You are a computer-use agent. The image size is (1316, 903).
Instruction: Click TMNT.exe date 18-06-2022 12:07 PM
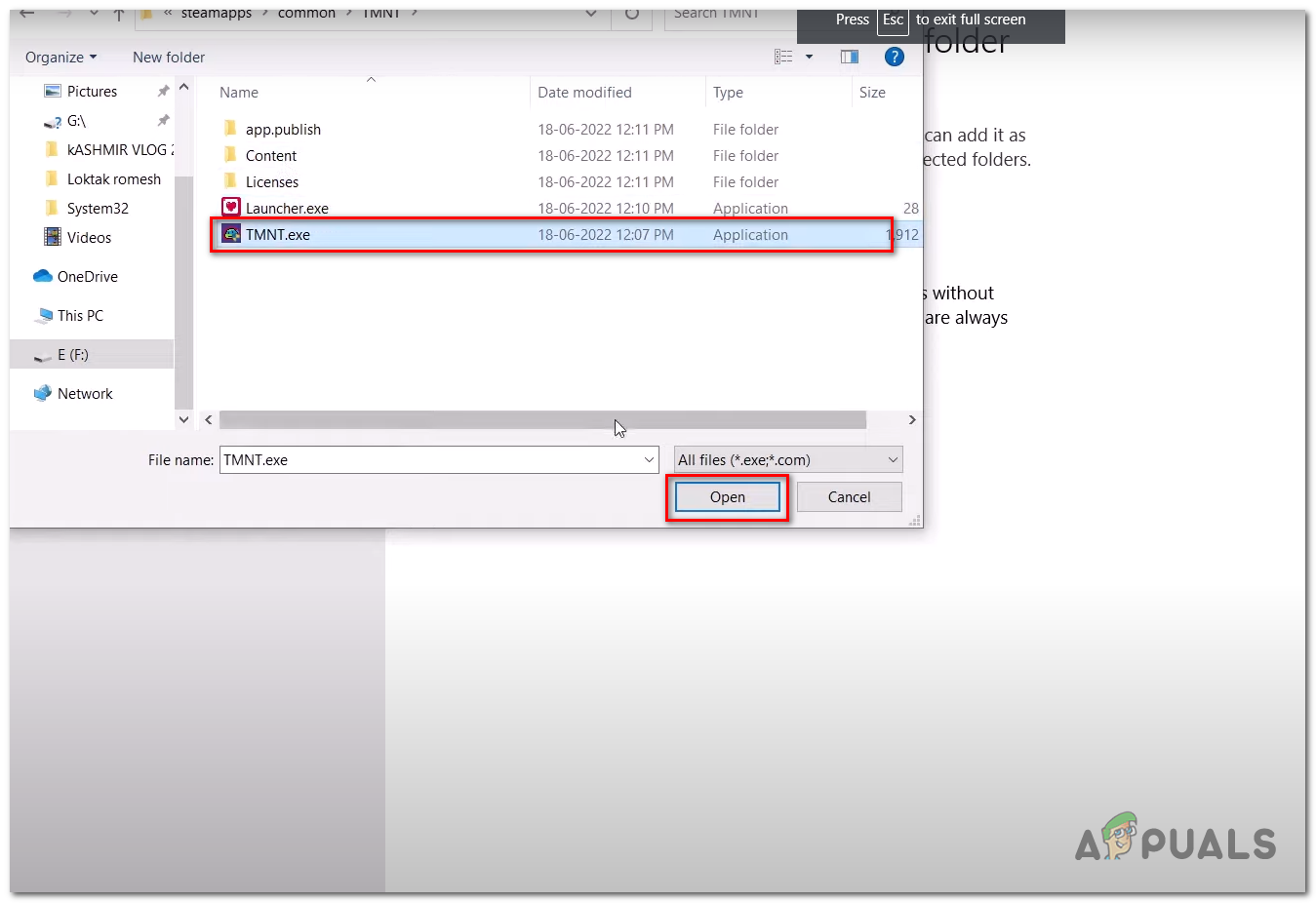[x=606, y=234]
